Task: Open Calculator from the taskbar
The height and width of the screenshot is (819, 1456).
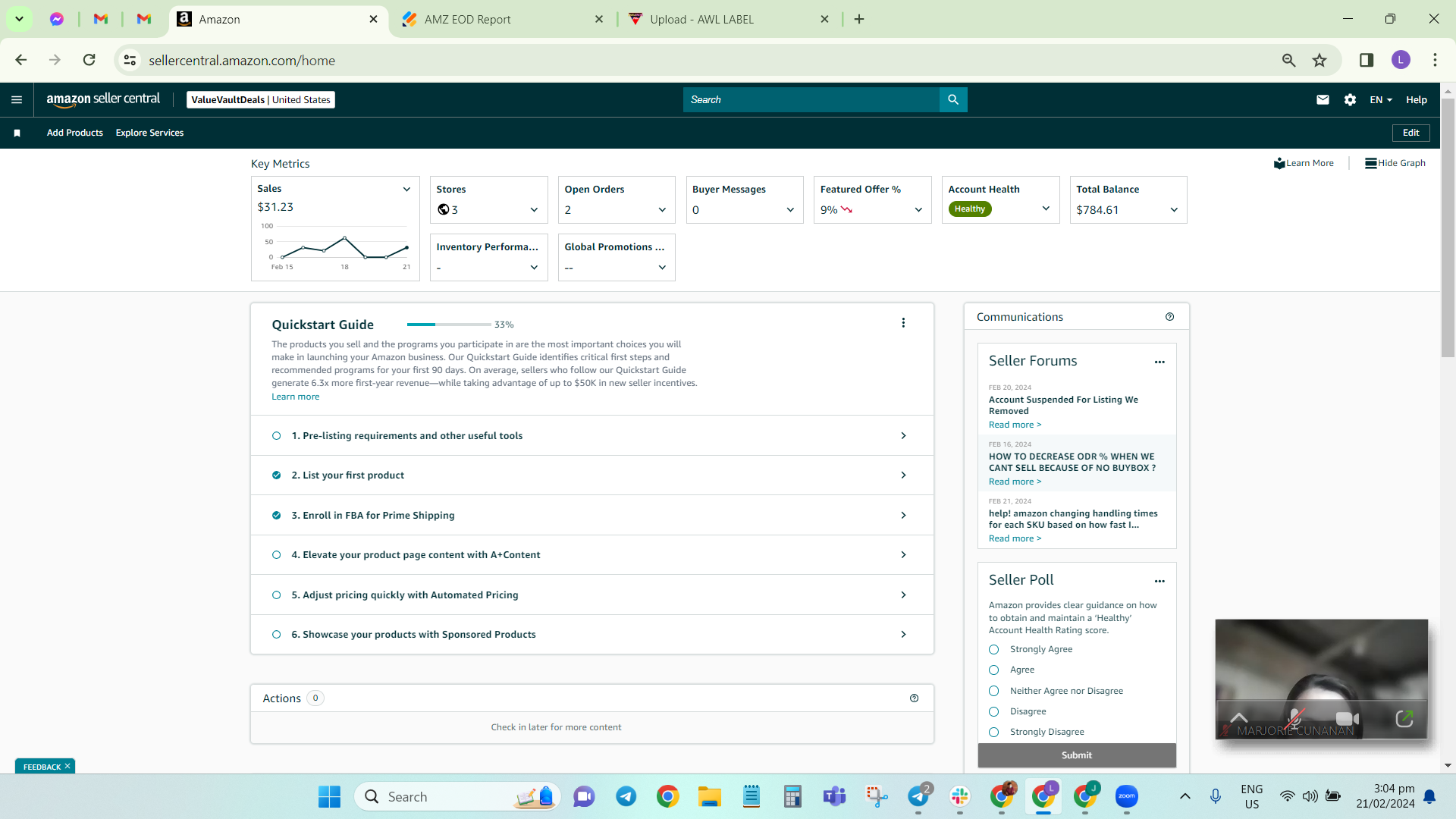Action: tap(792, 796)
